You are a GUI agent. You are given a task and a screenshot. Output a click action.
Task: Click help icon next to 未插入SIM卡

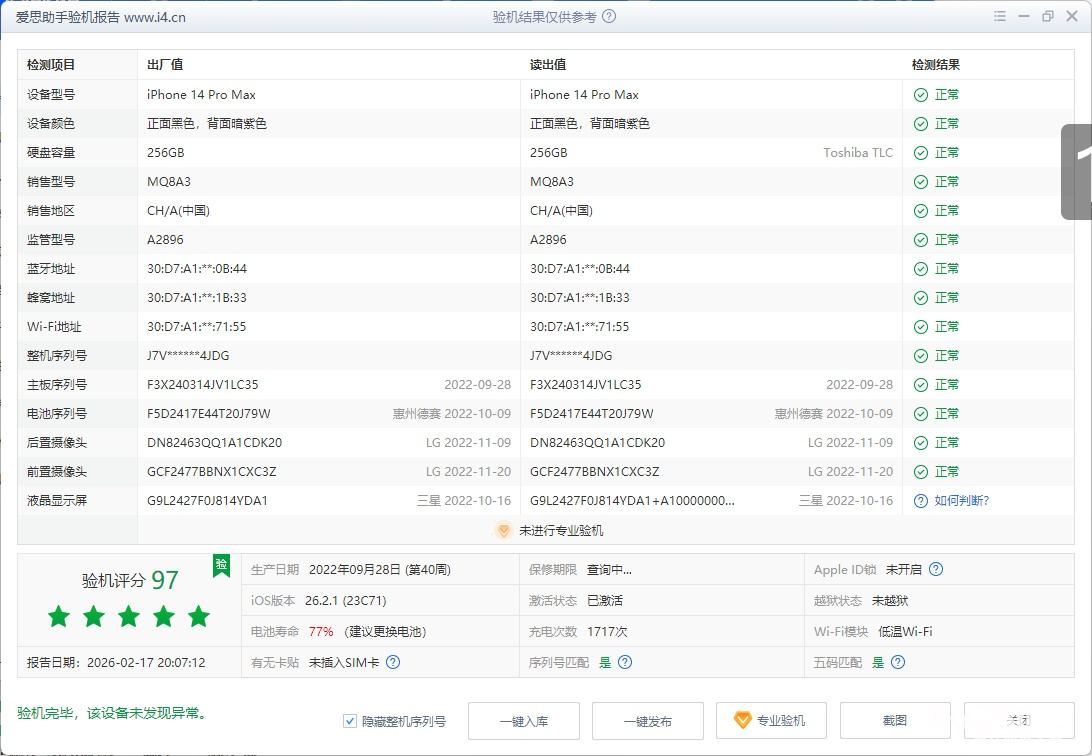(x=393, y=662)
